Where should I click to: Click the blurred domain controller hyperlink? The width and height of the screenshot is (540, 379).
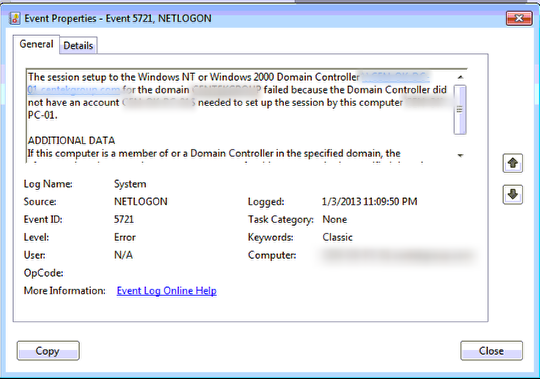pos(395,77)
